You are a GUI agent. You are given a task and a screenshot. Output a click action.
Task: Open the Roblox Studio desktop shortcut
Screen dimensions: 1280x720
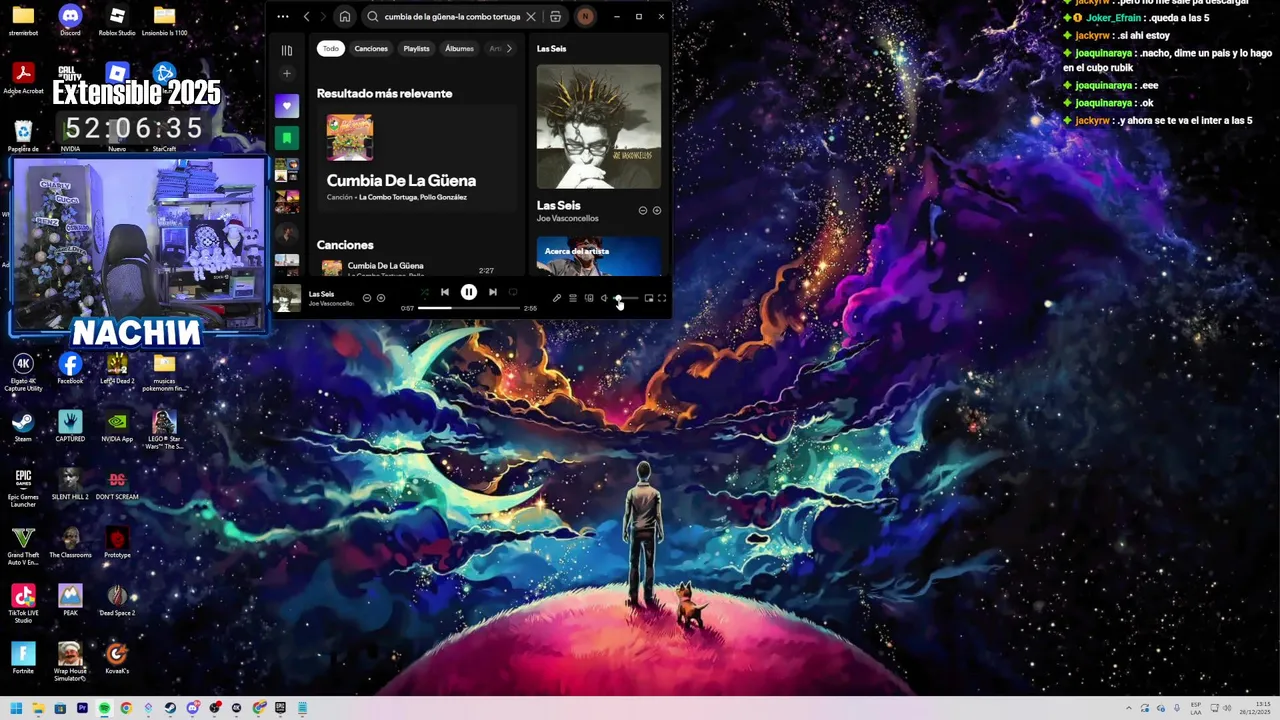tap(117, 20)
